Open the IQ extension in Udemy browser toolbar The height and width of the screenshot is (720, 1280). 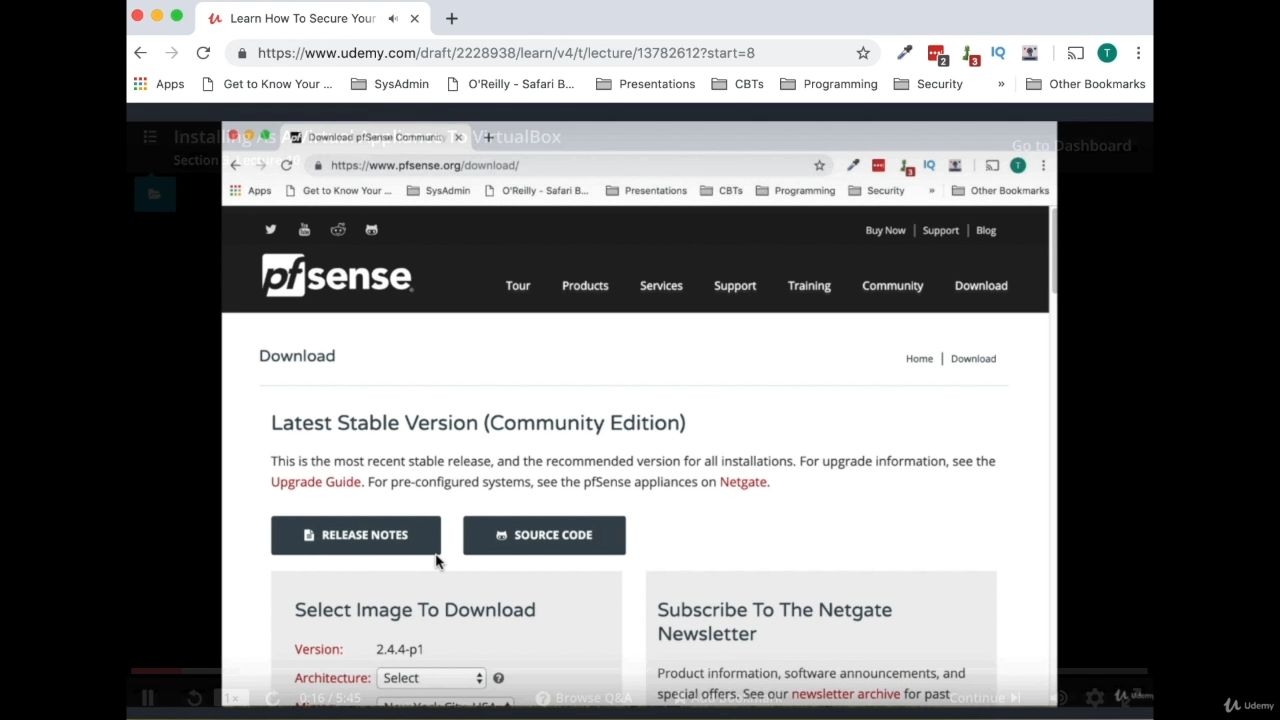[x=998, y=53]
